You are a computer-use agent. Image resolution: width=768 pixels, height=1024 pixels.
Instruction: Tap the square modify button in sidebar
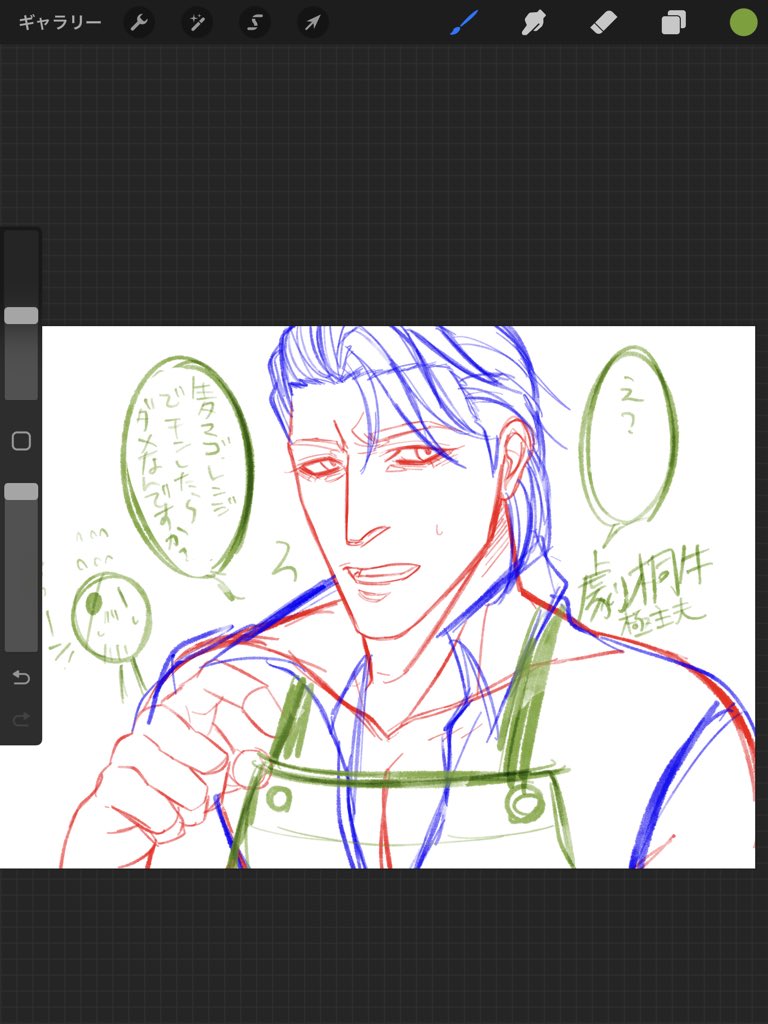pyautogui.click(x=21, y=441)
